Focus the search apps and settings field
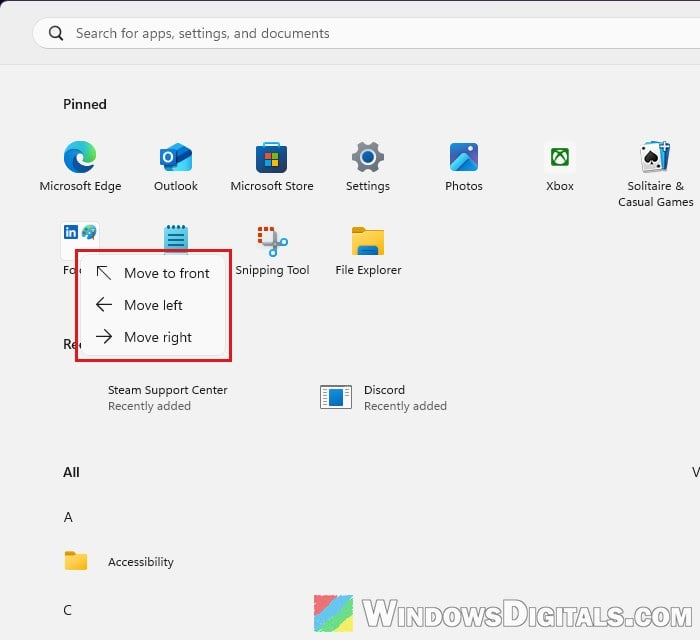Image resolution: width=700 pixels, height=640 pixels. pos(366,33)
